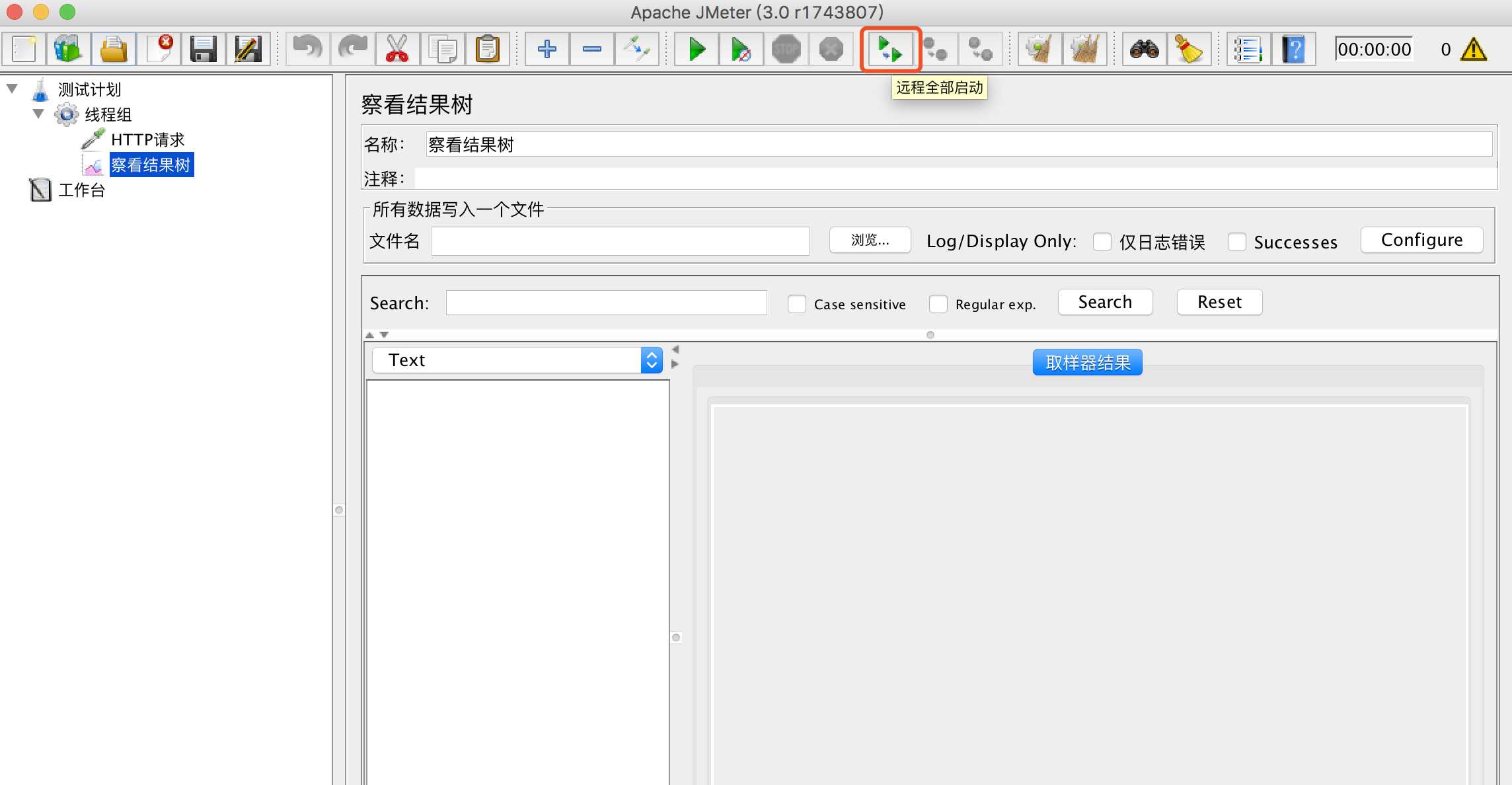Enable the Successes checkbox
Viewport: 1512px width, 785px height.
(x=1236, y=242)
